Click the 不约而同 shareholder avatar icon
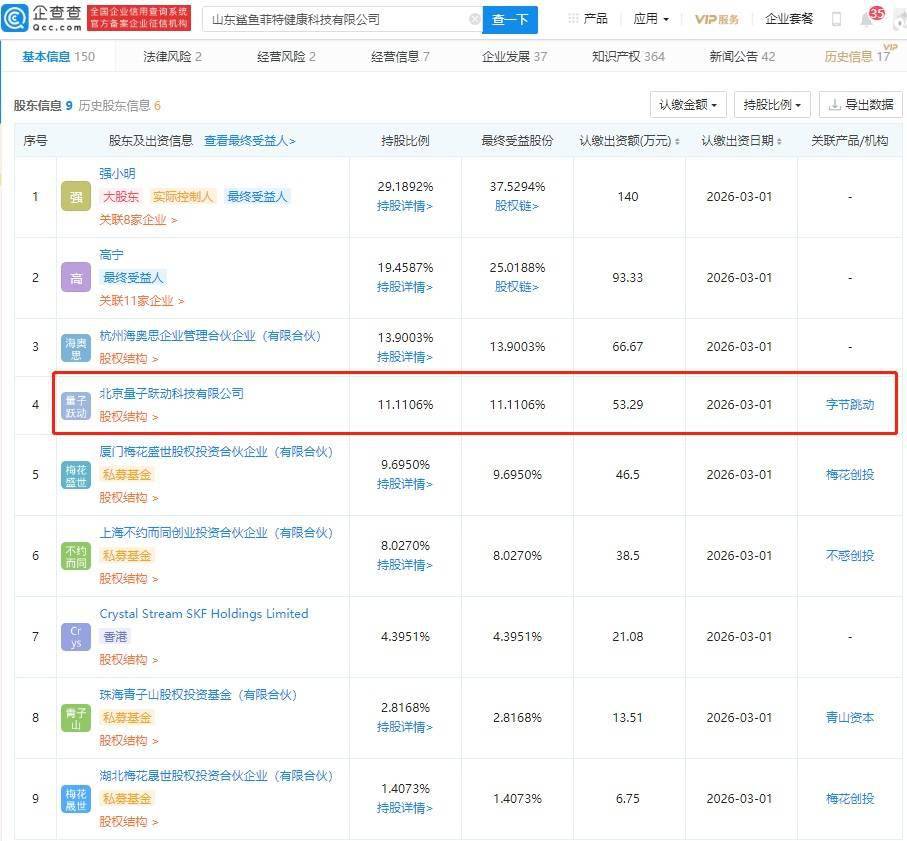This screenshot has height=841, width=907. click(x=76, y=556)
